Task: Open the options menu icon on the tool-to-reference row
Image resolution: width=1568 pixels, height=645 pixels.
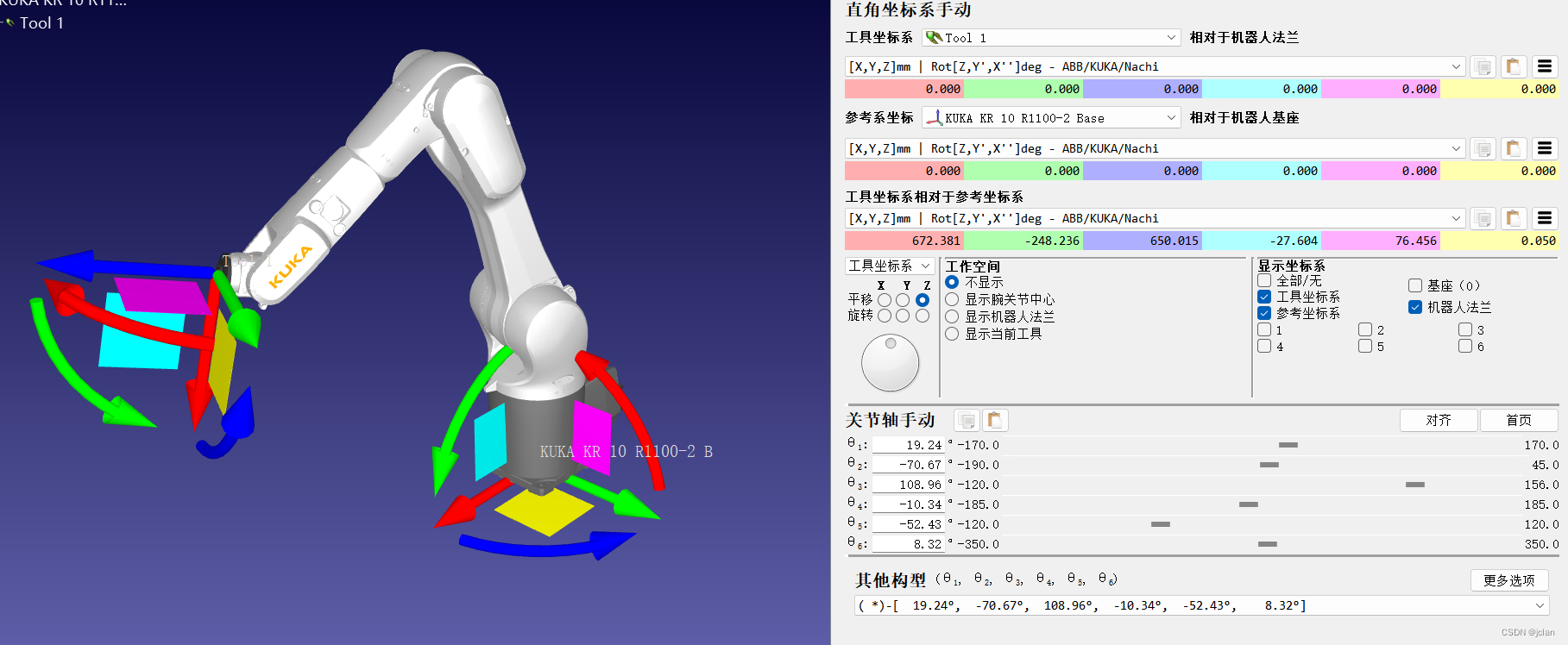Action: click(x=1545, y=218)
